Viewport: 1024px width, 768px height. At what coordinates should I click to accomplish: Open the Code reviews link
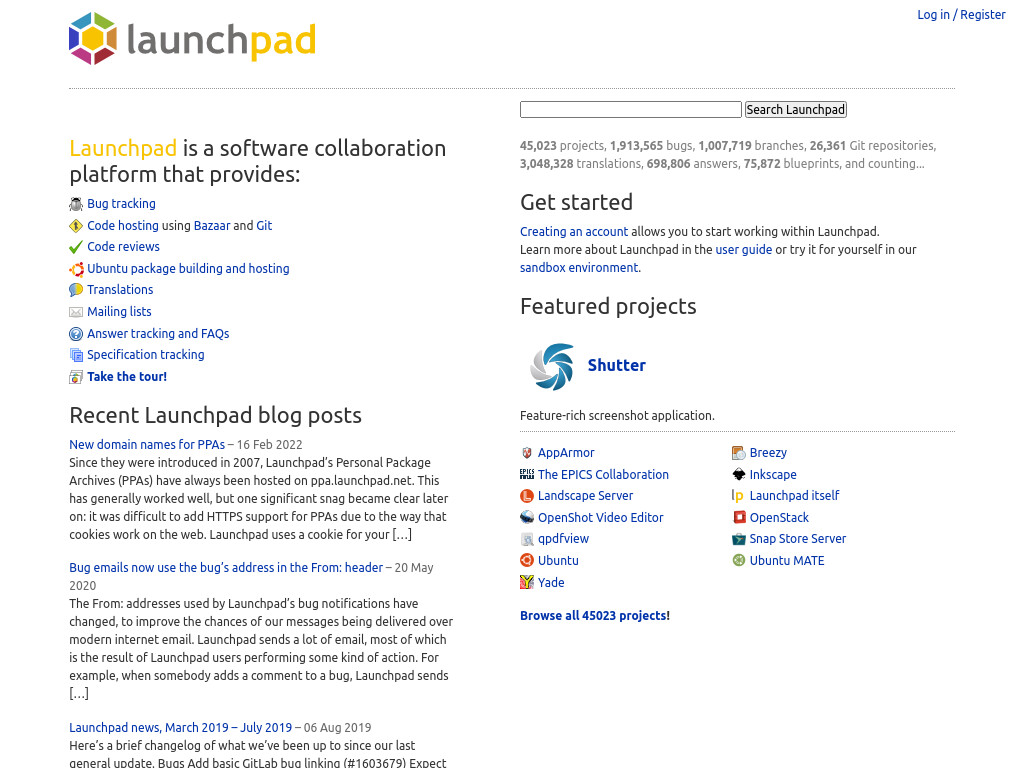(x=123, y=247)
